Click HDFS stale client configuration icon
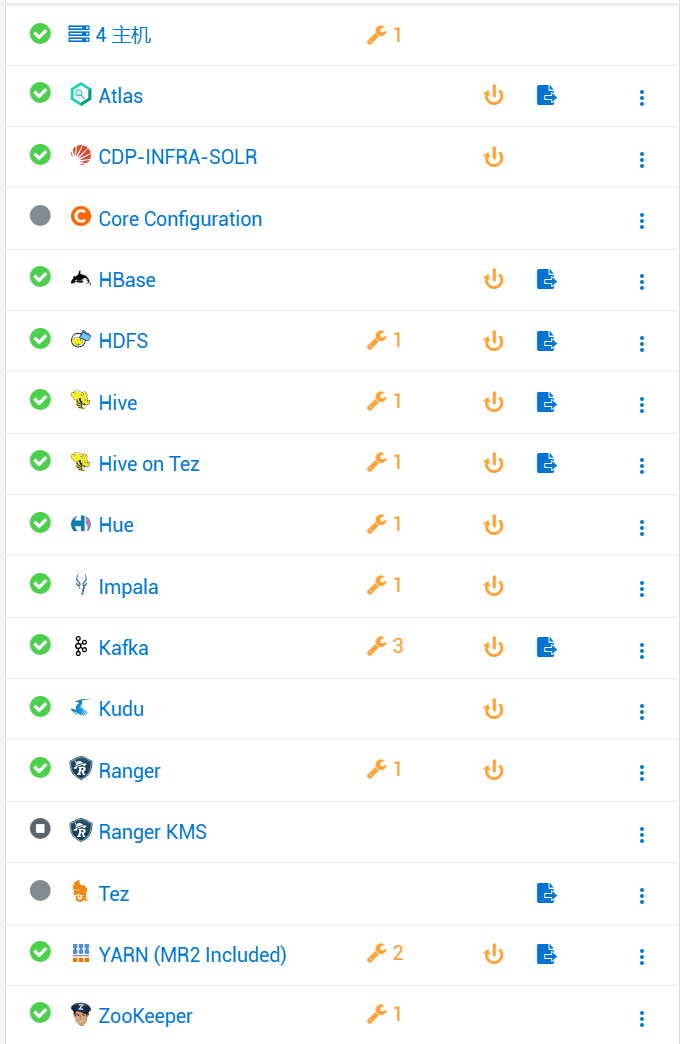 (546, 341)
